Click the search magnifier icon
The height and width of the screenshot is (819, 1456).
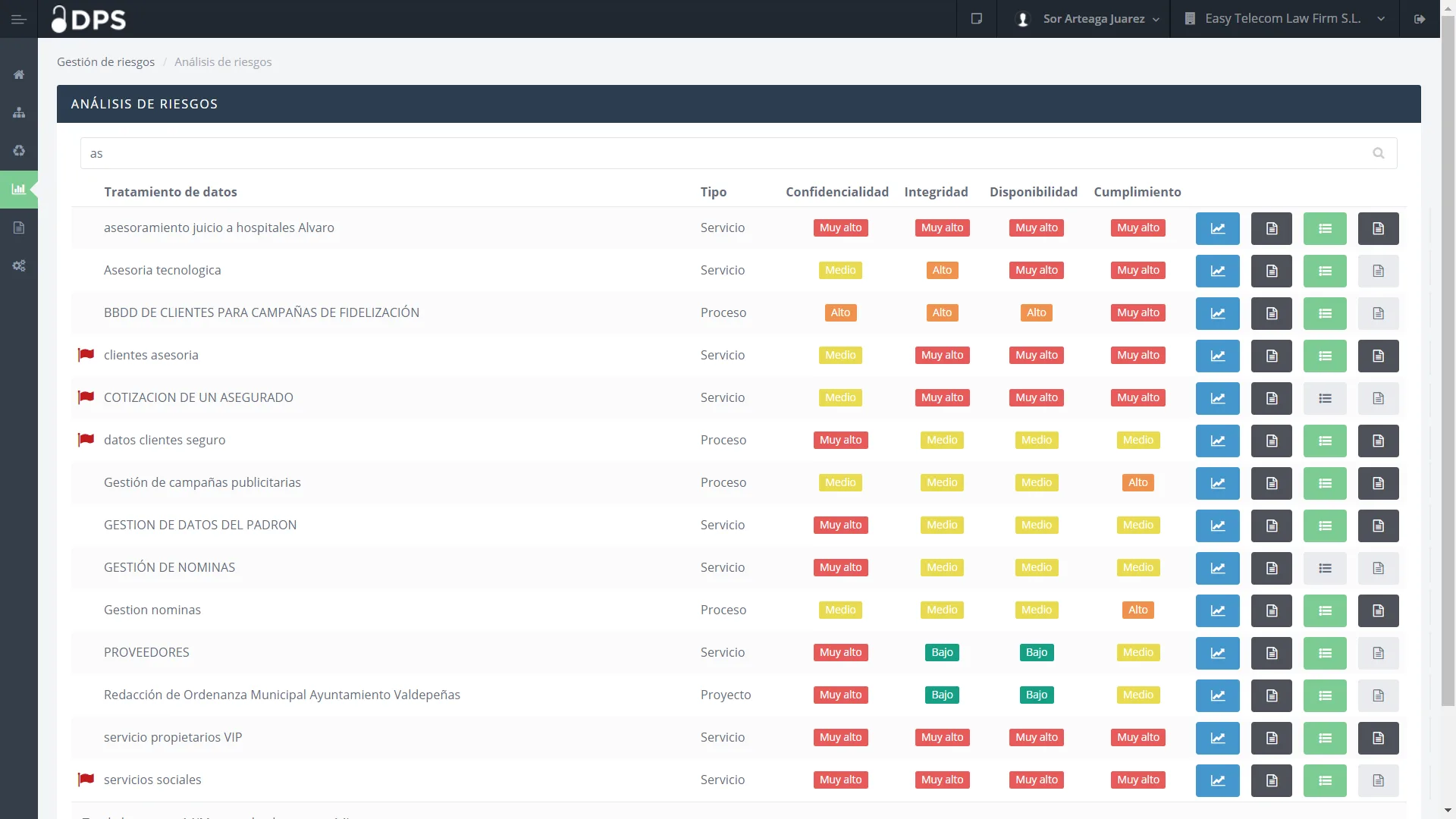1378,153
